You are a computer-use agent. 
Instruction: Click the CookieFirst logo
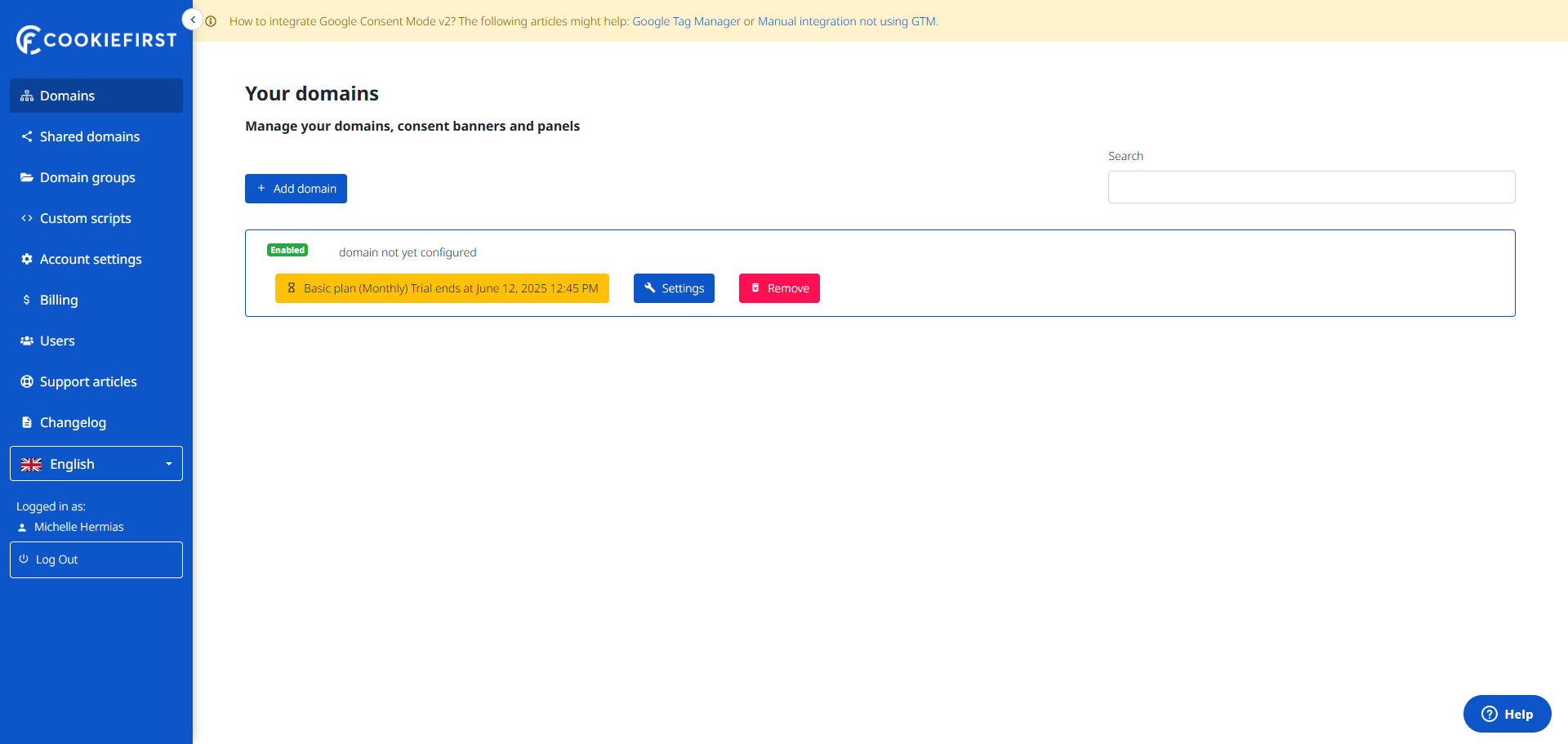pyautogui.click(x=96, y=39)
